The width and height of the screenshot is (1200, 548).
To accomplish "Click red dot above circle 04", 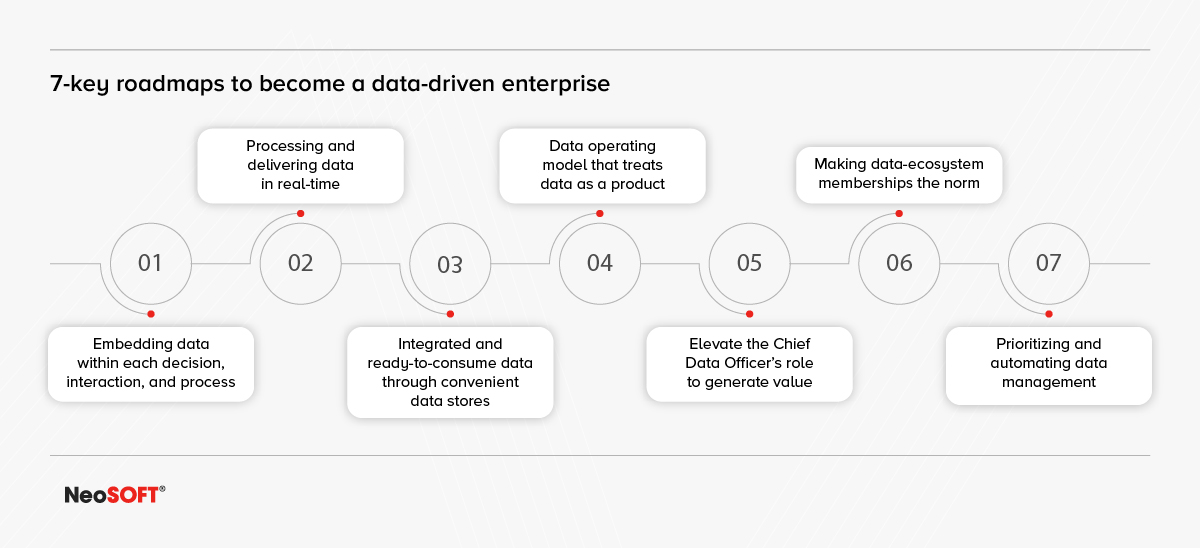I will click(600, 213).
